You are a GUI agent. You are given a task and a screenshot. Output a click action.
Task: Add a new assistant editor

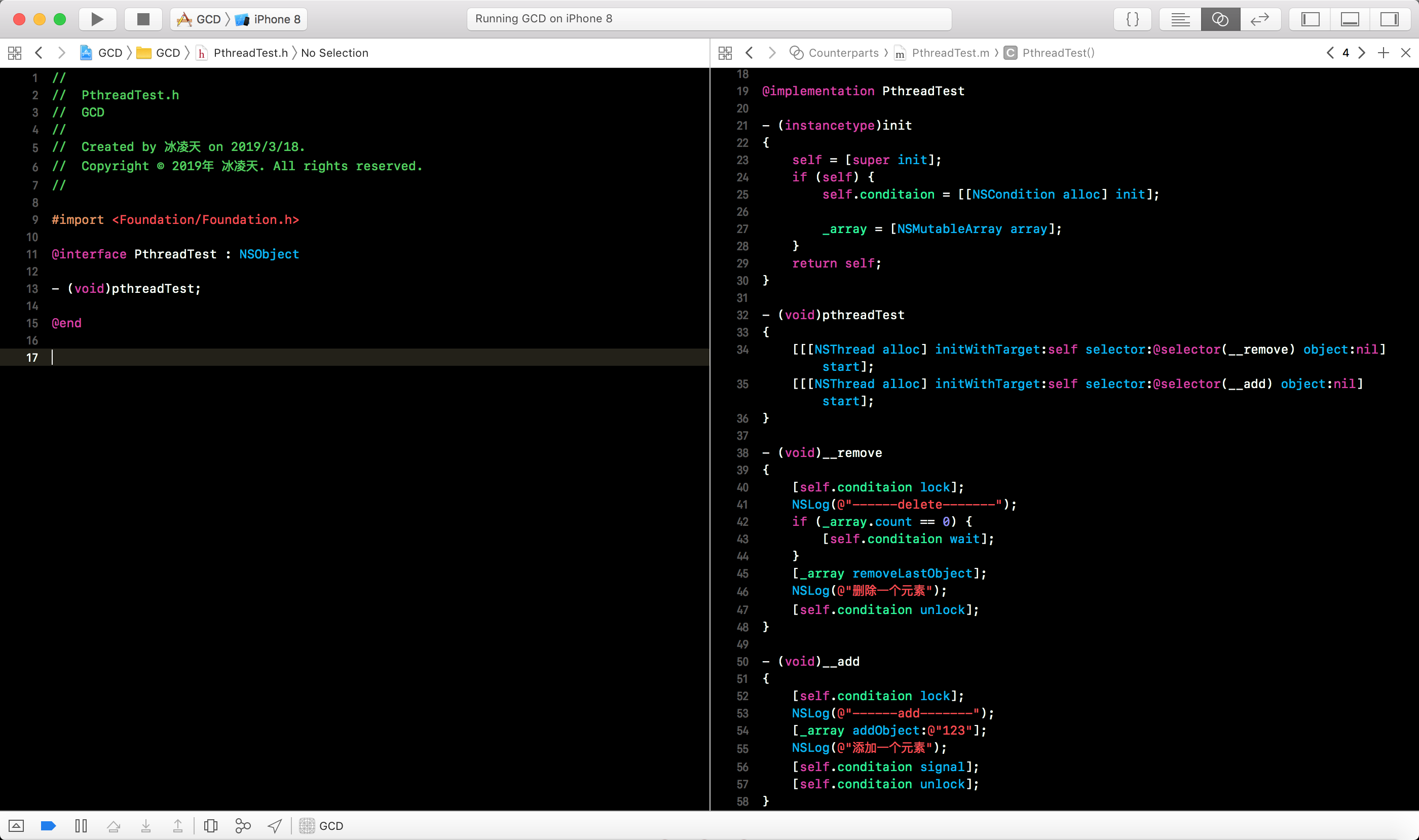(1384, 53)
